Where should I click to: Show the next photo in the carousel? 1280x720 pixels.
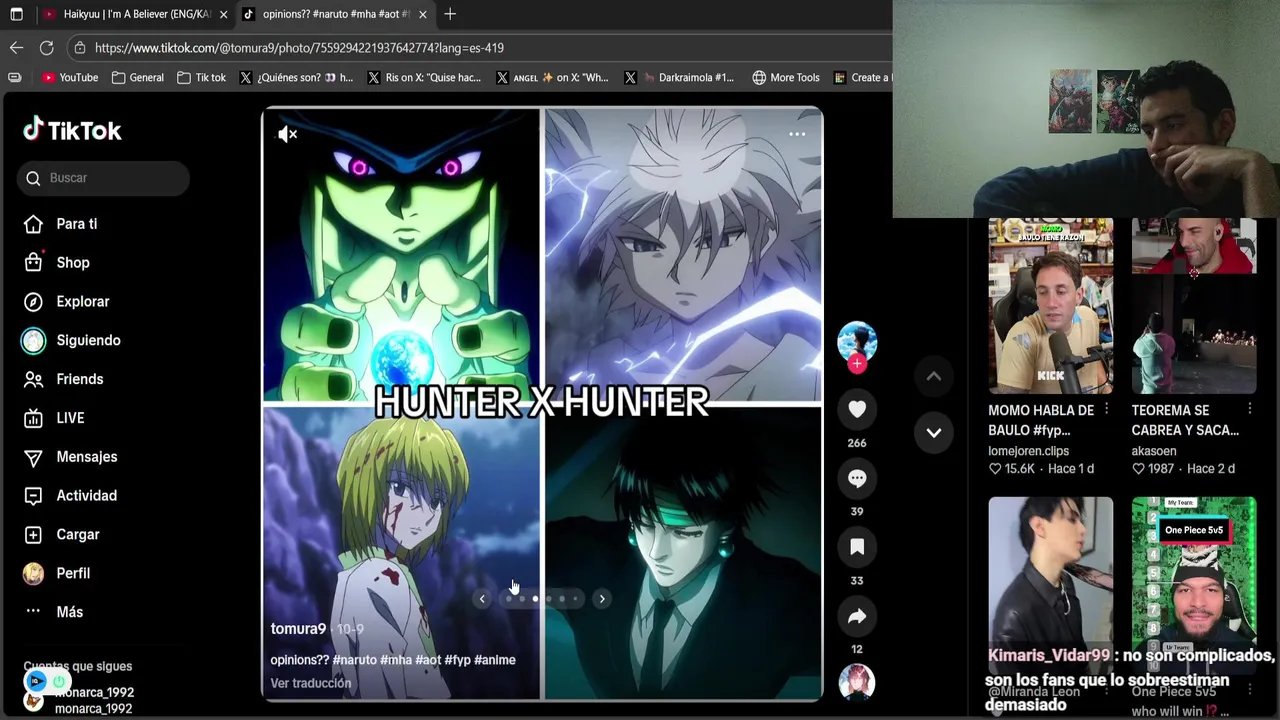point(602,599)
